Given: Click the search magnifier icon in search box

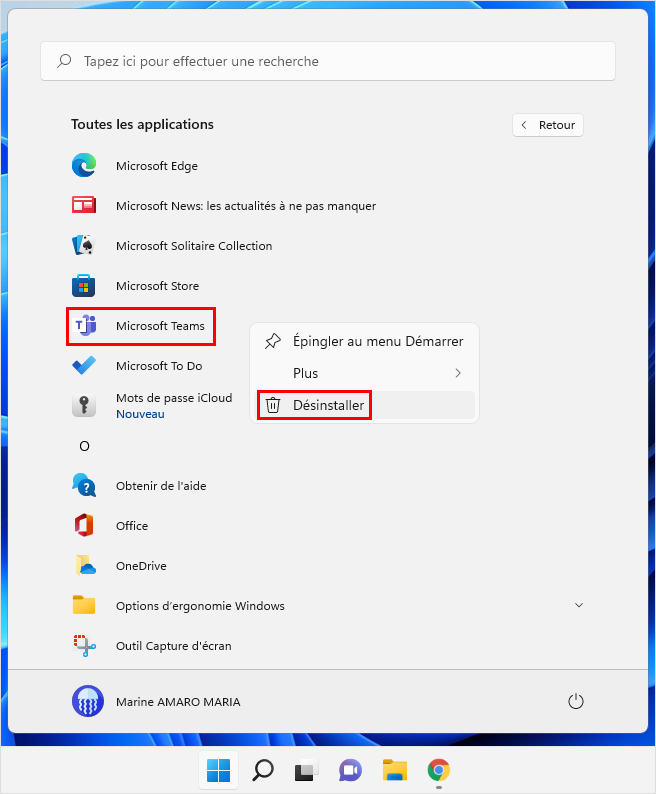Looking at the screenshot, I should (x=64, y=61).
